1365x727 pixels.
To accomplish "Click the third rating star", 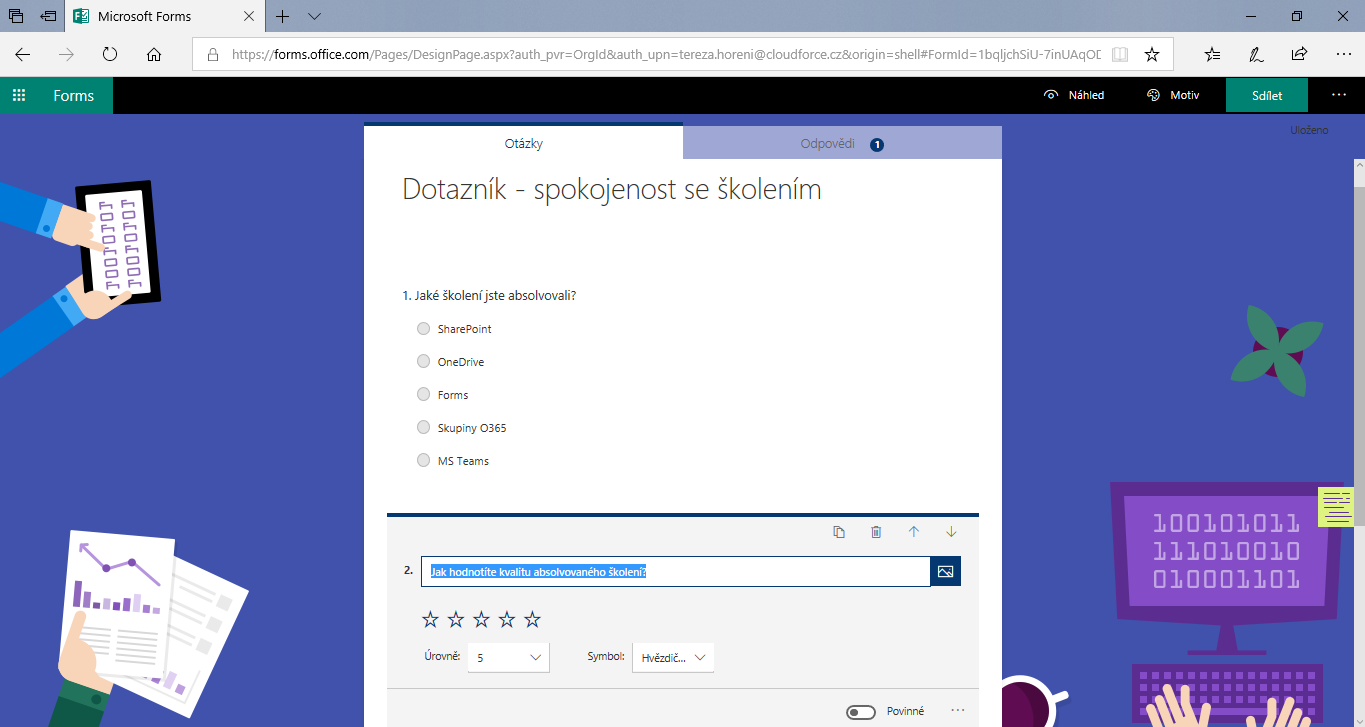I will tap(481, 619).
